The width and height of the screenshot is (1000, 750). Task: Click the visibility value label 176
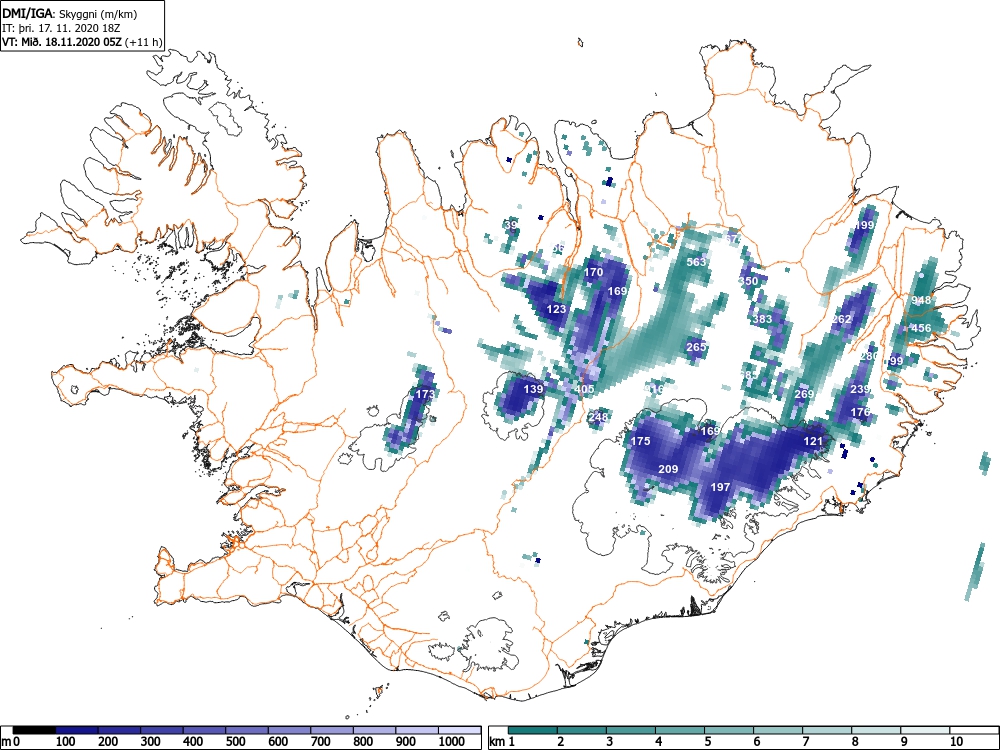(860, 412)
